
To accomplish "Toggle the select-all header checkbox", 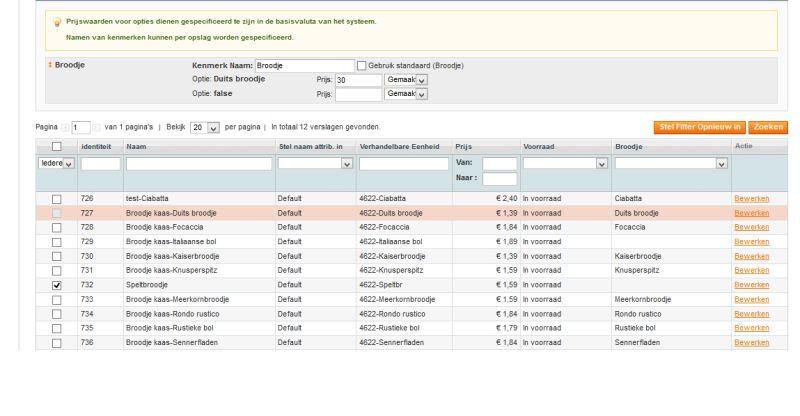I will pos(57,146).
